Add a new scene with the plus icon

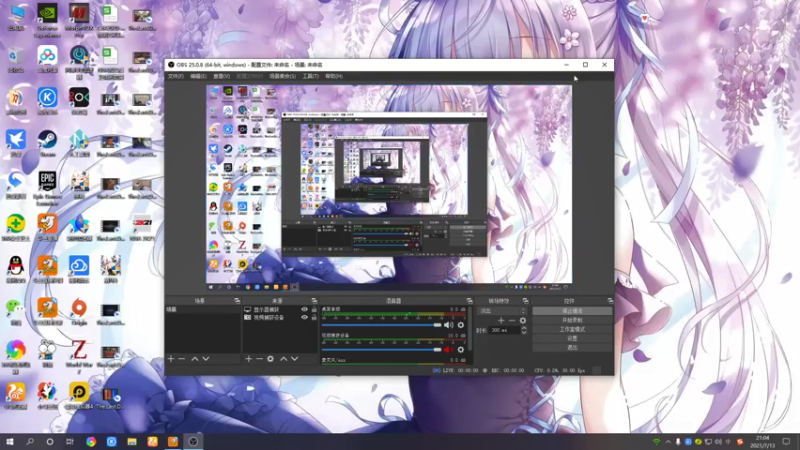pyautogui.click(x=171, y=359)
